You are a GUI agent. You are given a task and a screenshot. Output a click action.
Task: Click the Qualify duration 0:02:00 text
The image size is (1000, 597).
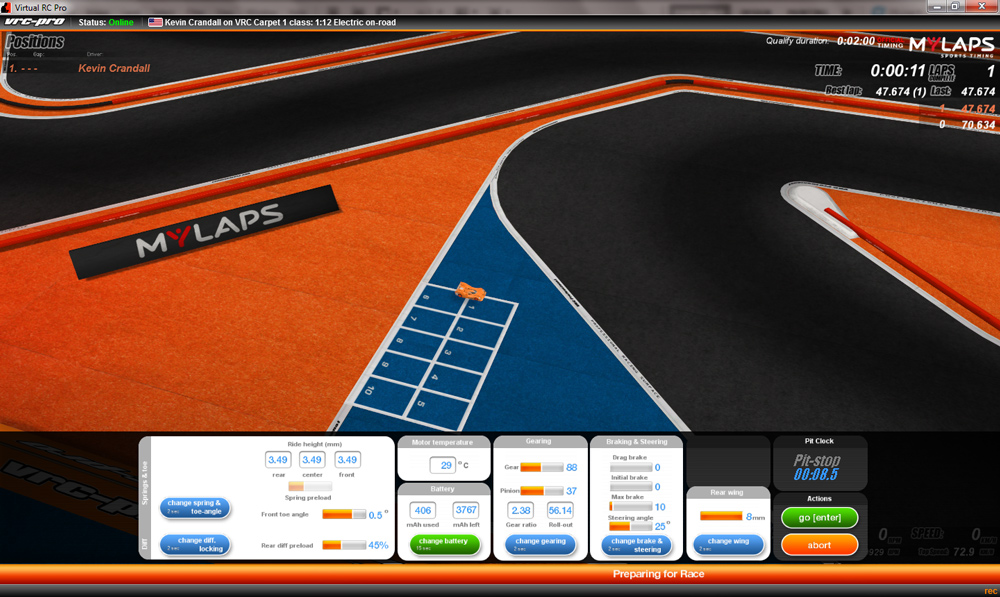(820, 41)
